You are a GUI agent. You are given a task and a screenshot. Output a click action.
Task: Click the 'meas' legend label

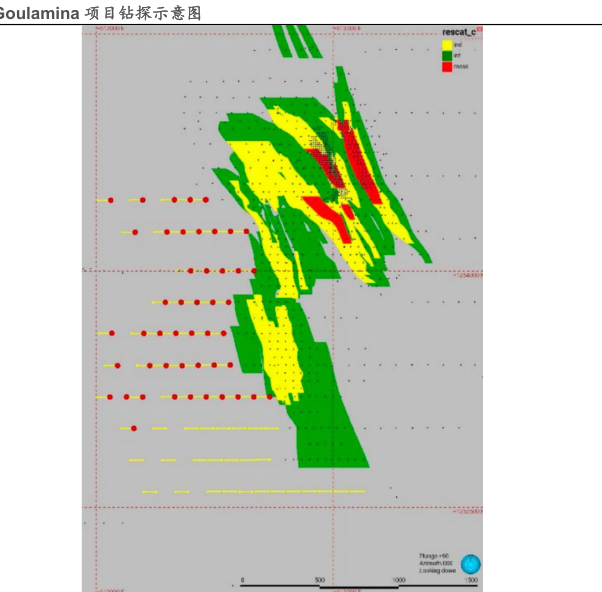click(460, 66)
